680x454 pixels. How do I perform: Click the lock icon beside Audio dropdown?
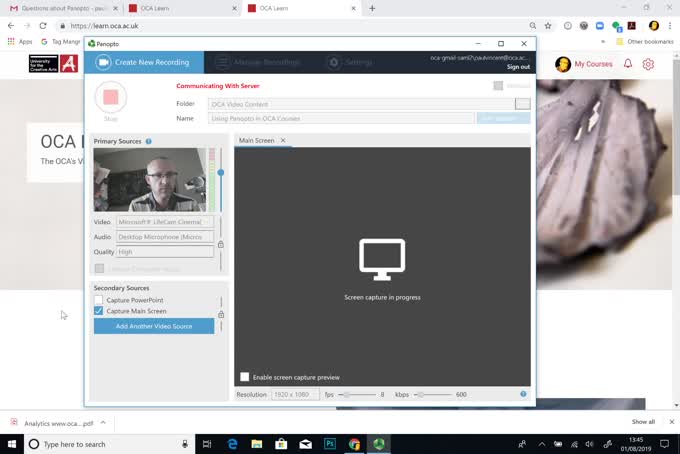(221, 244)
